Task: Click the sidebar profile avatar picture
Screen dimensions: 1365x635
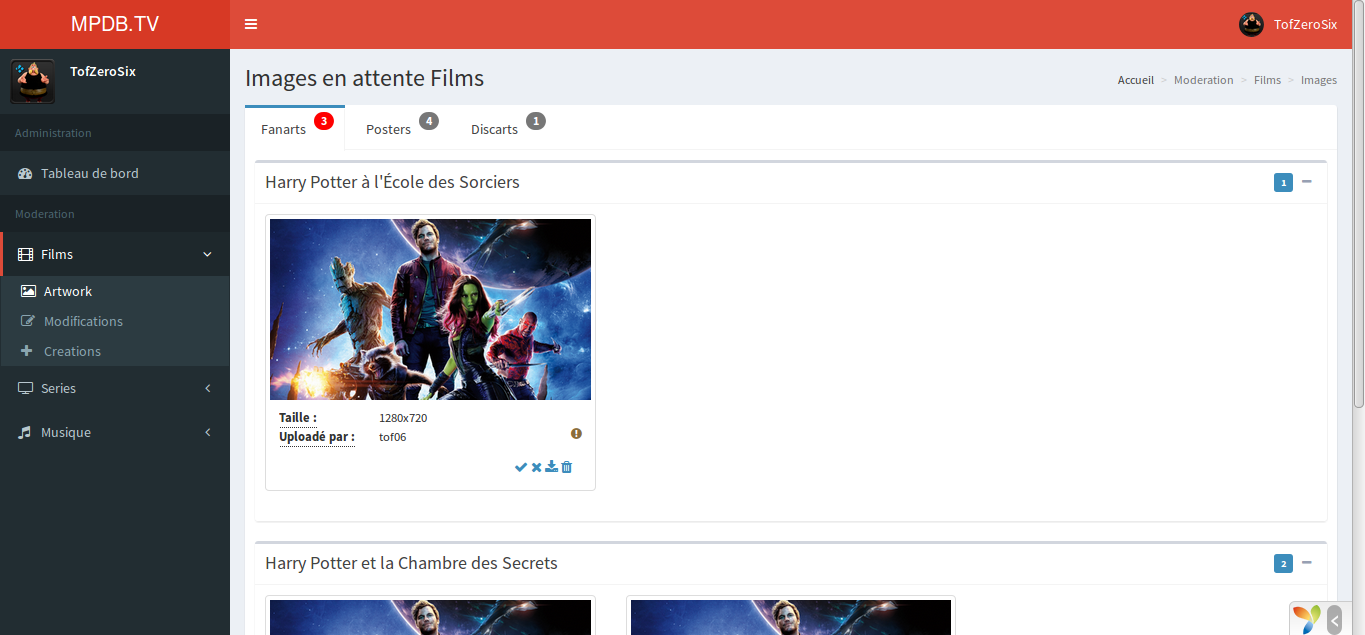Action: [x=33, y=81]
